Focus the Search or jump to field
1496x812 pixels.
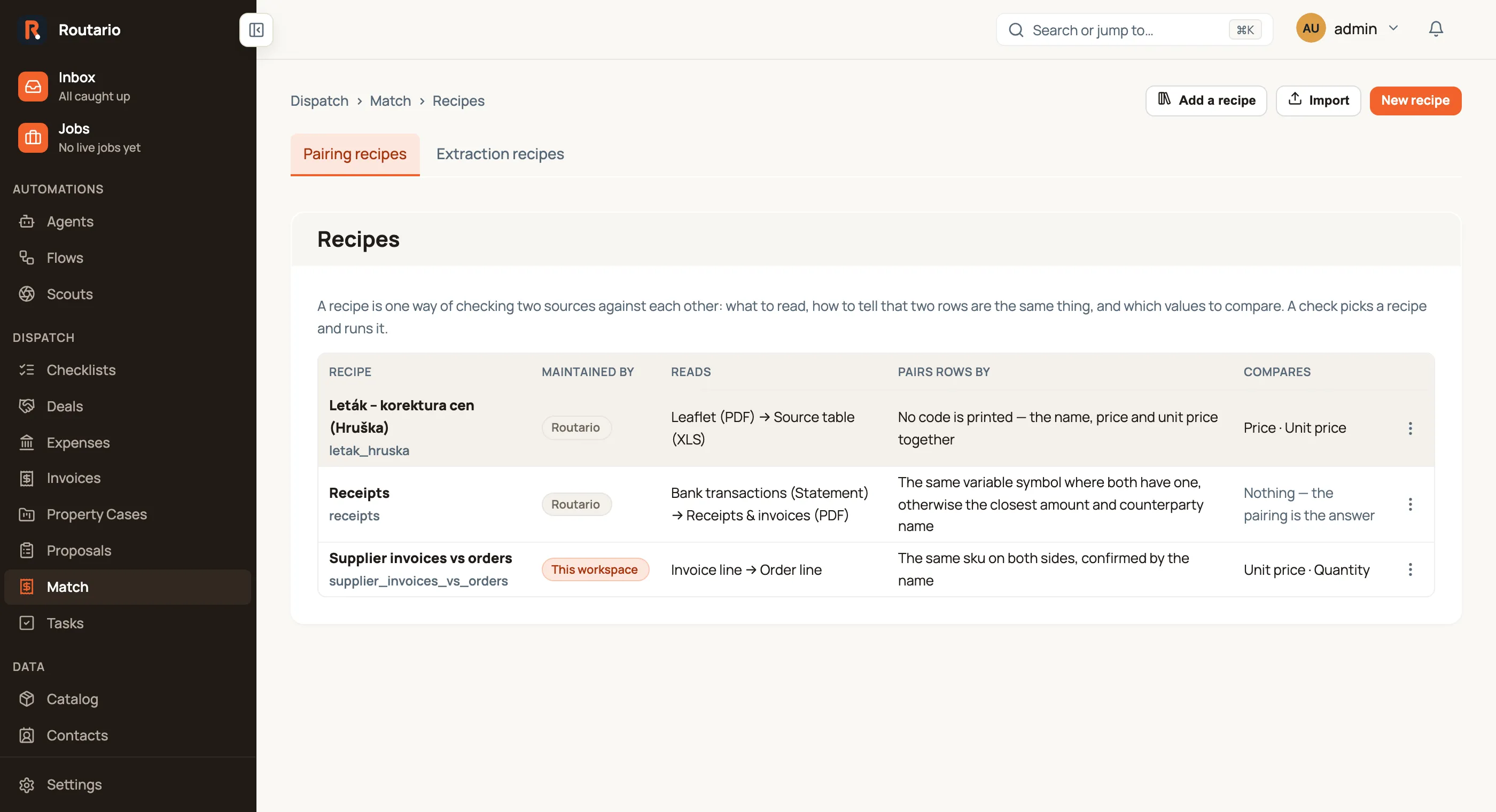[1134, 29]
